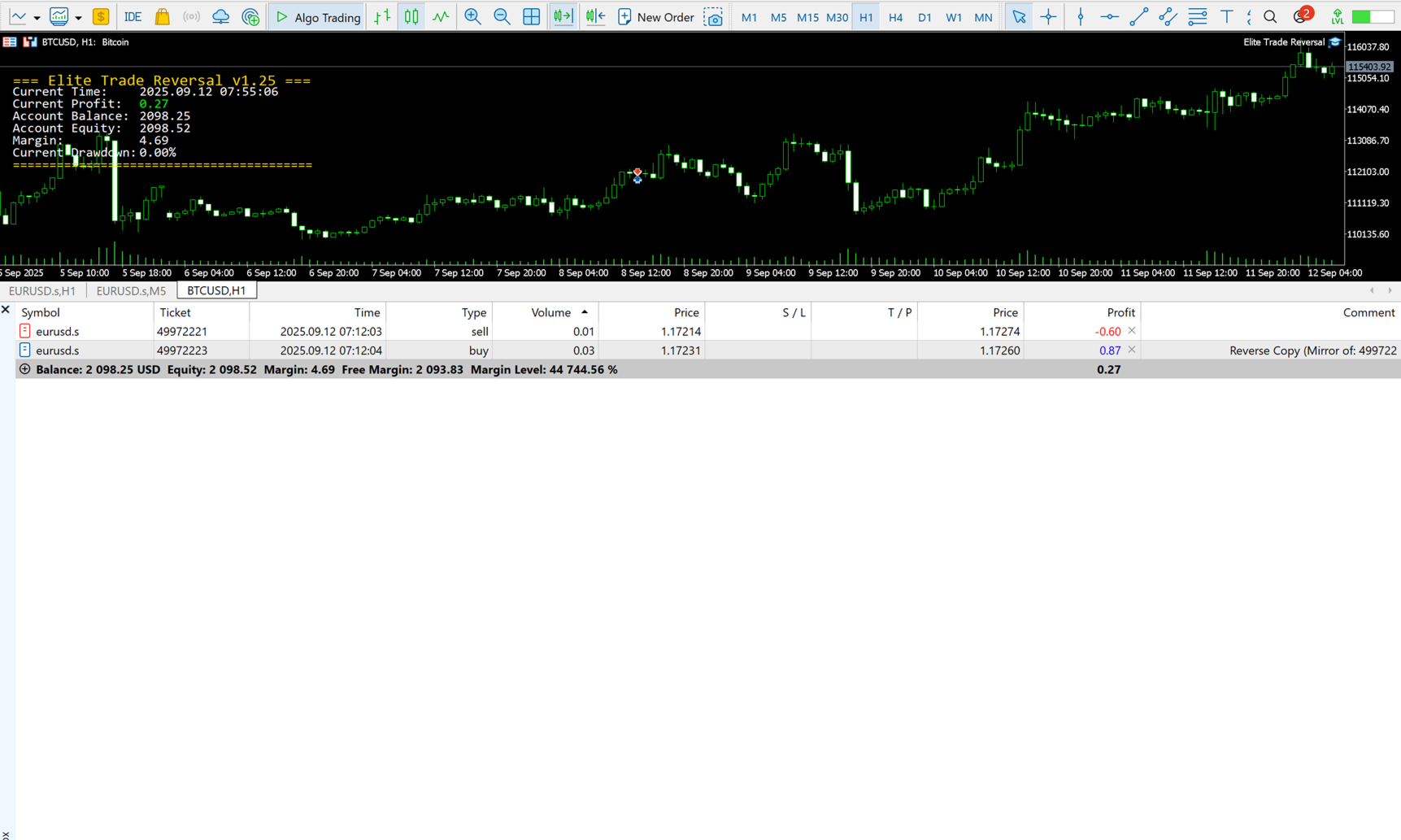1401x840 pixels.
Task: Open the Market shopping bag icon
Action: click(162, 16)
